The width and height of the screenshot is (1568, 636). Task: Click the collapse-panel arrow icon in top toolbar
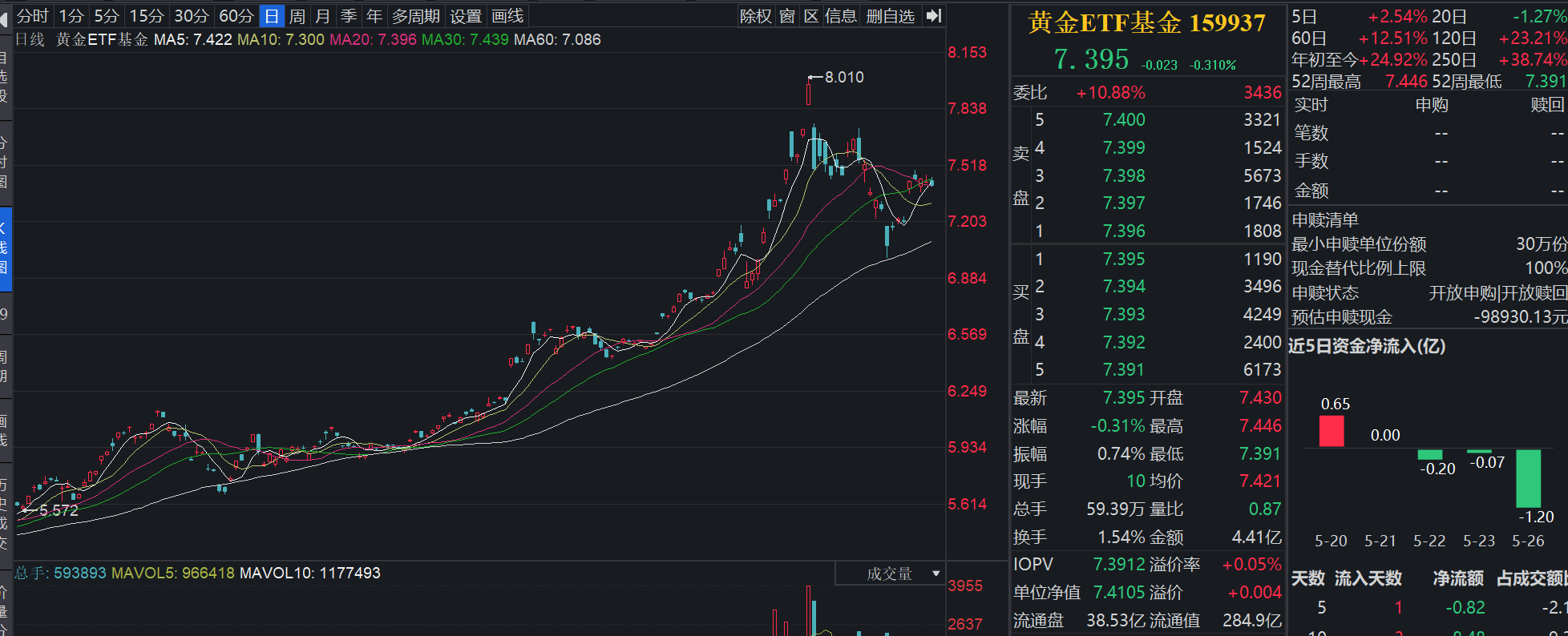[x=933, y=16]
